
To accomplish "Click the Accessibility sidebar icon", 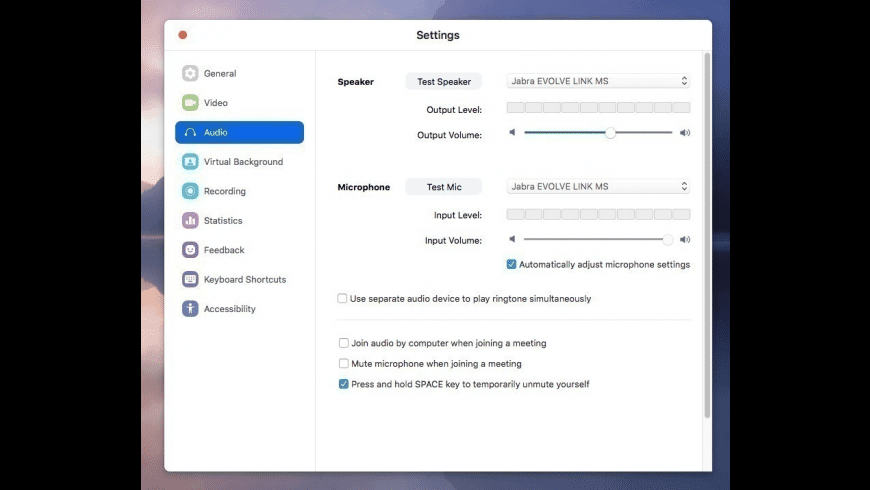I will pos(190,309).
